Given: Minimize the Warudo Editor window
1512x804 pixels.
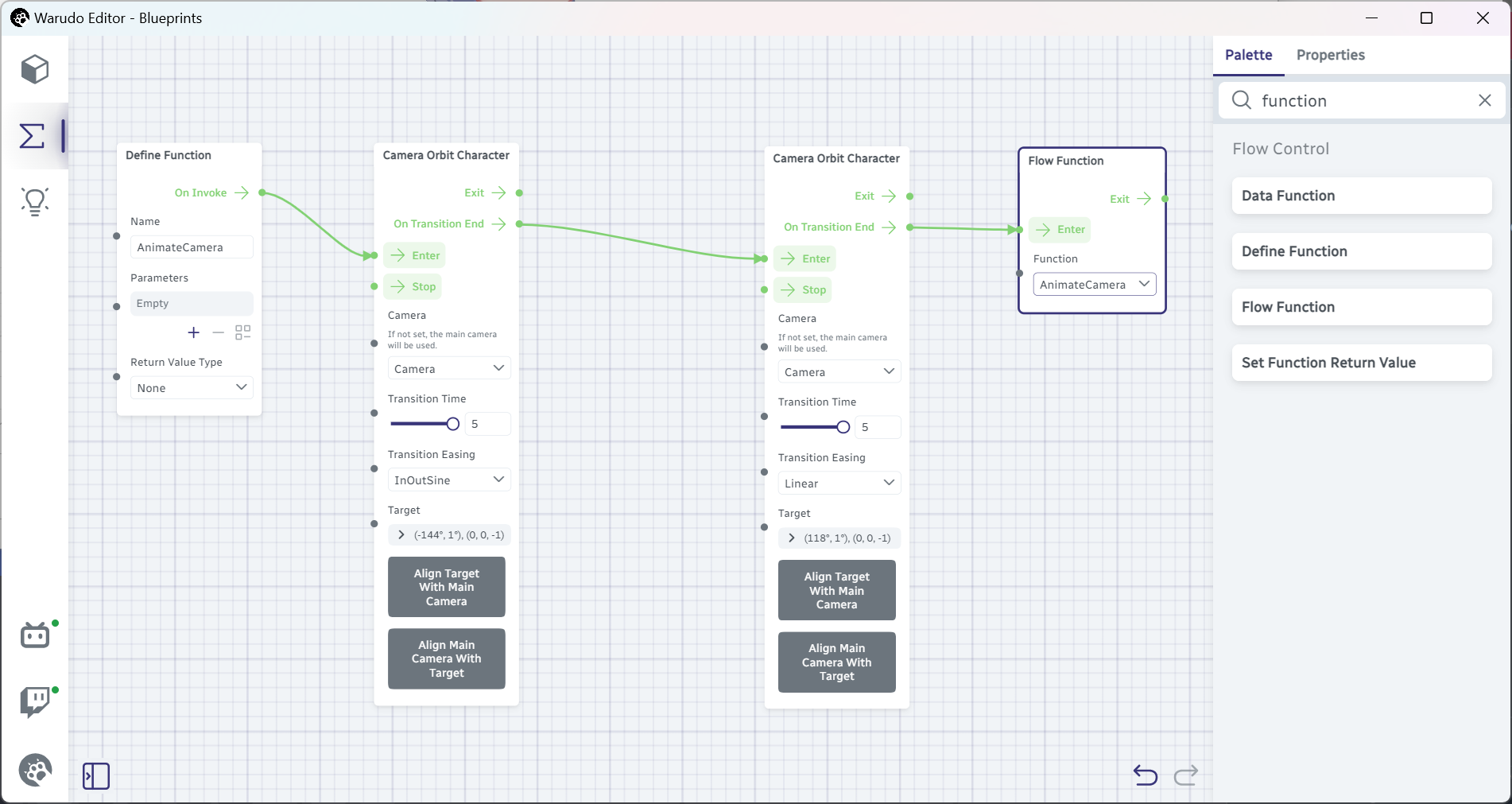Looking at the screenshot, I should click(x=1371, y=17).
